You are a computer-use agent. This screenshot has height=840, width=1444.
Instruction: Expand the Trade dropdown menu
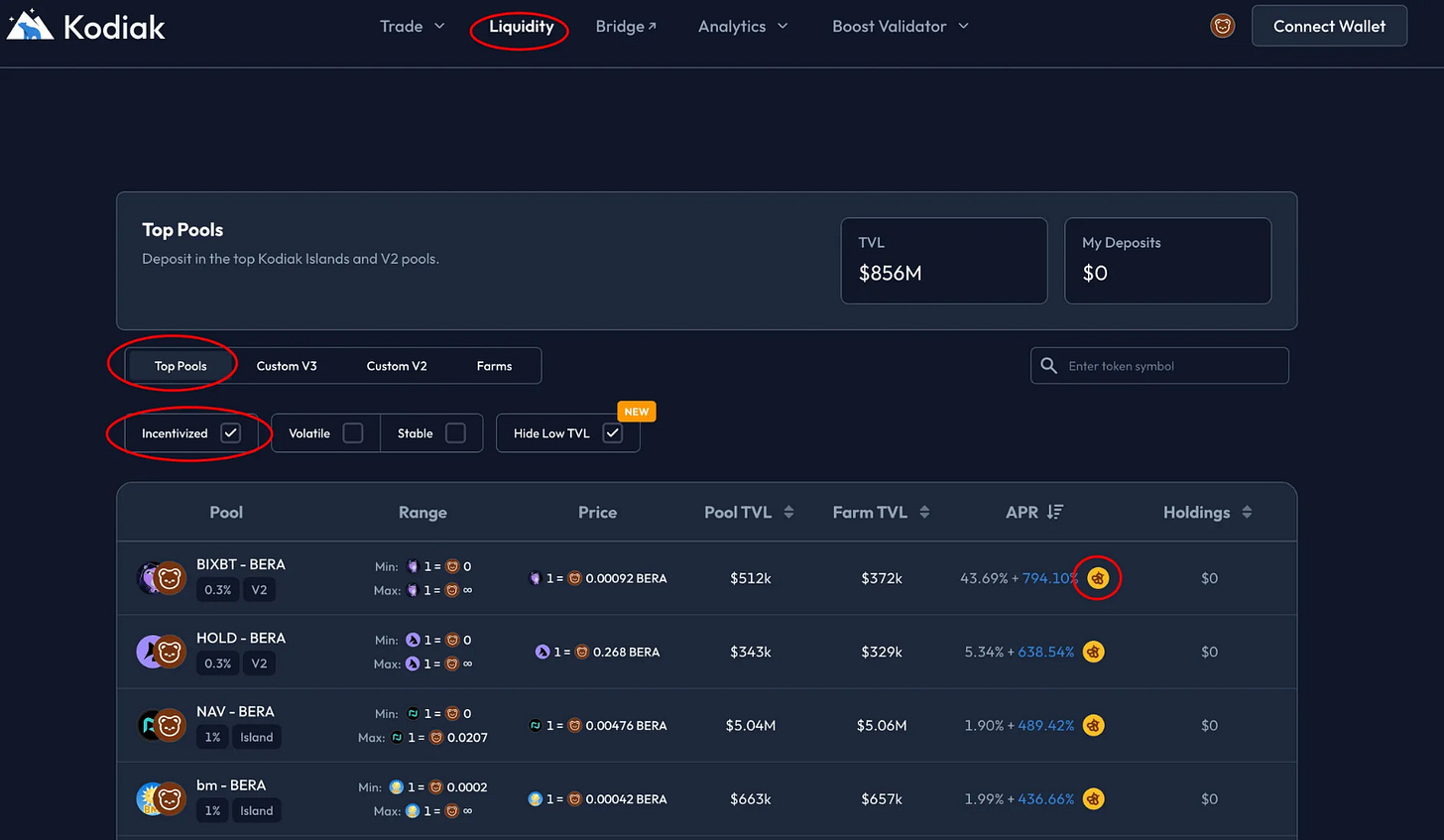click(x=413, y=27)
